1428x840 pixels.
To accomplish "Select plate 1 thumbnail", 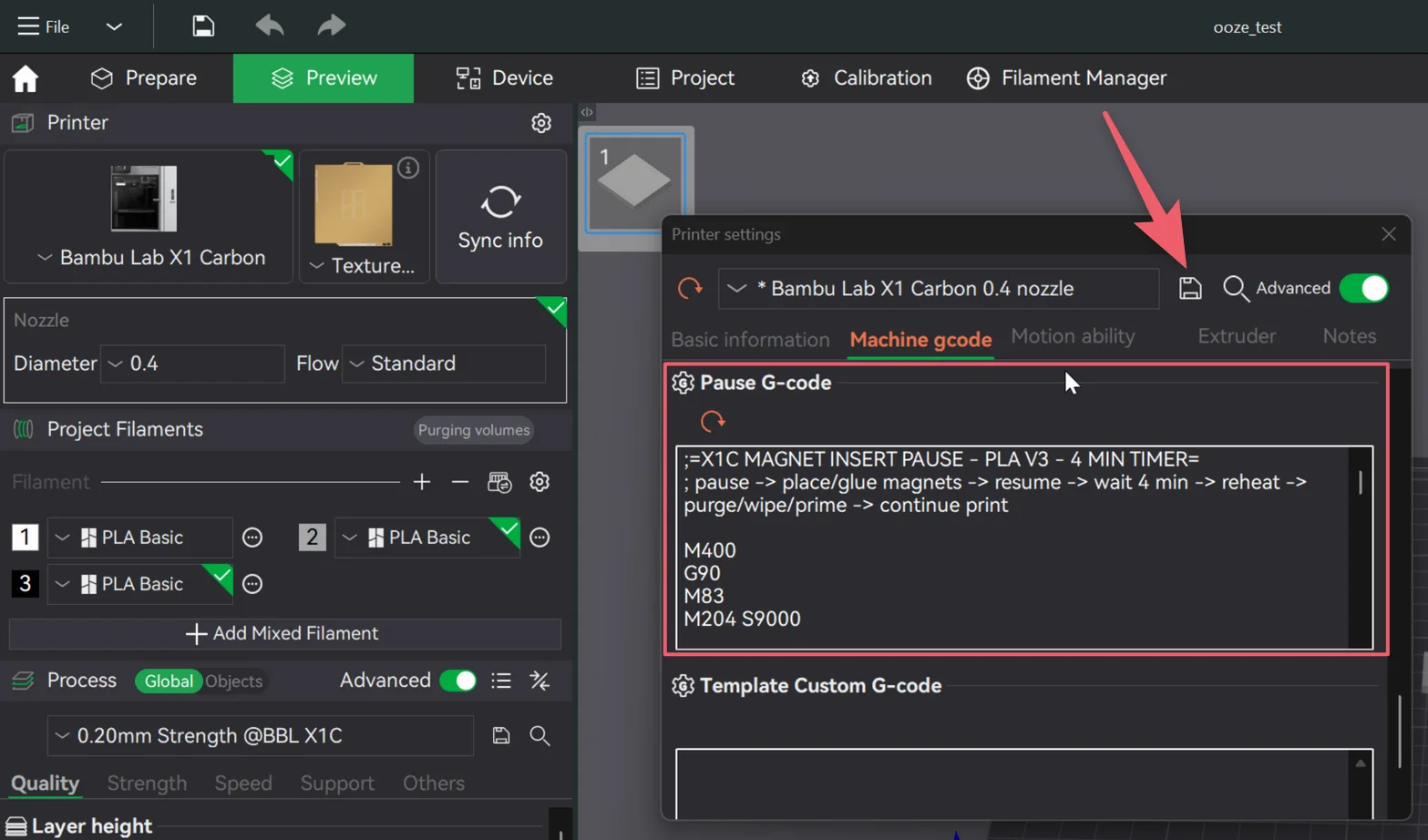I will point(635,181).
